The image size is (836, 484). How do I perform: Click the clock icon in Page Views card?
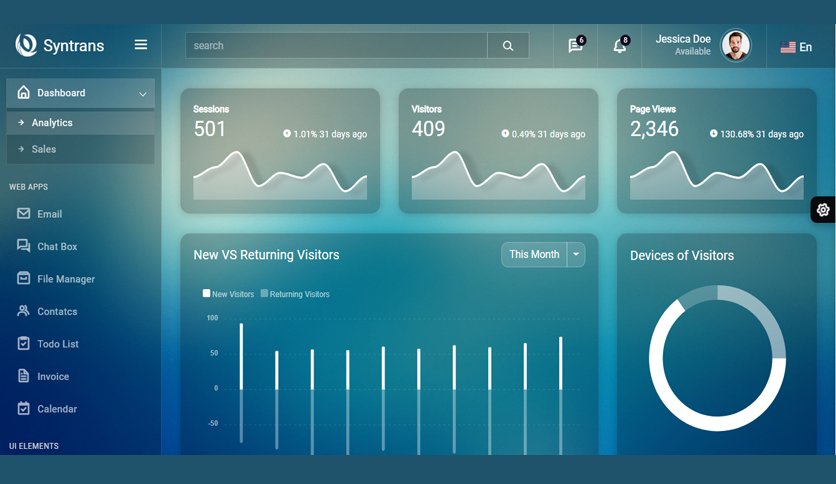tap(713, 133)
